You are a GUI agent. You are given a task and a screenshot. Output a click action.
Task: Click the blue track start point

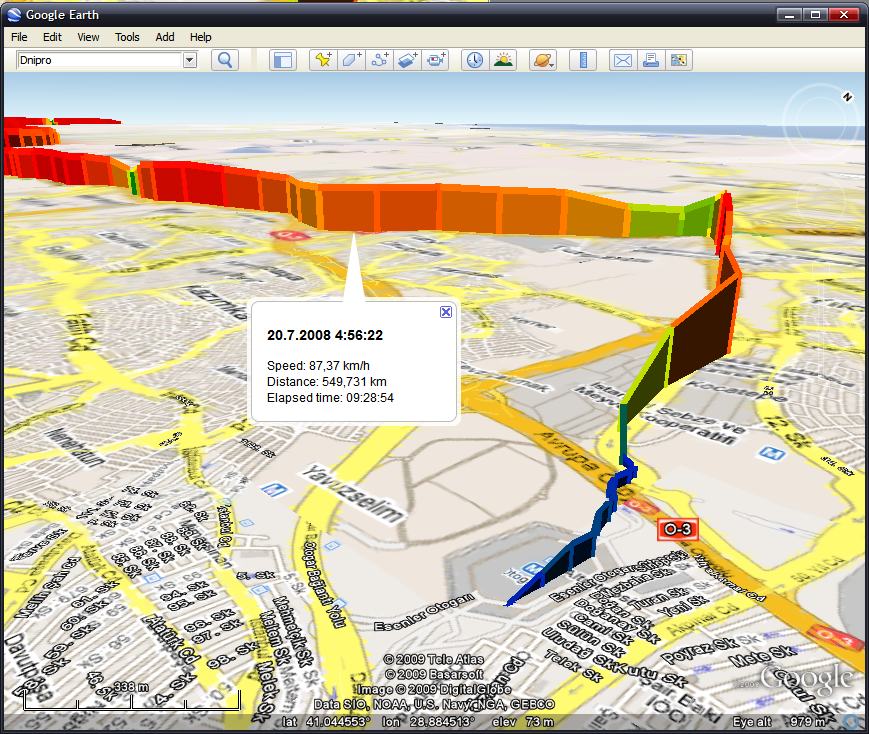pyautogui.click(x=509, y=603)
